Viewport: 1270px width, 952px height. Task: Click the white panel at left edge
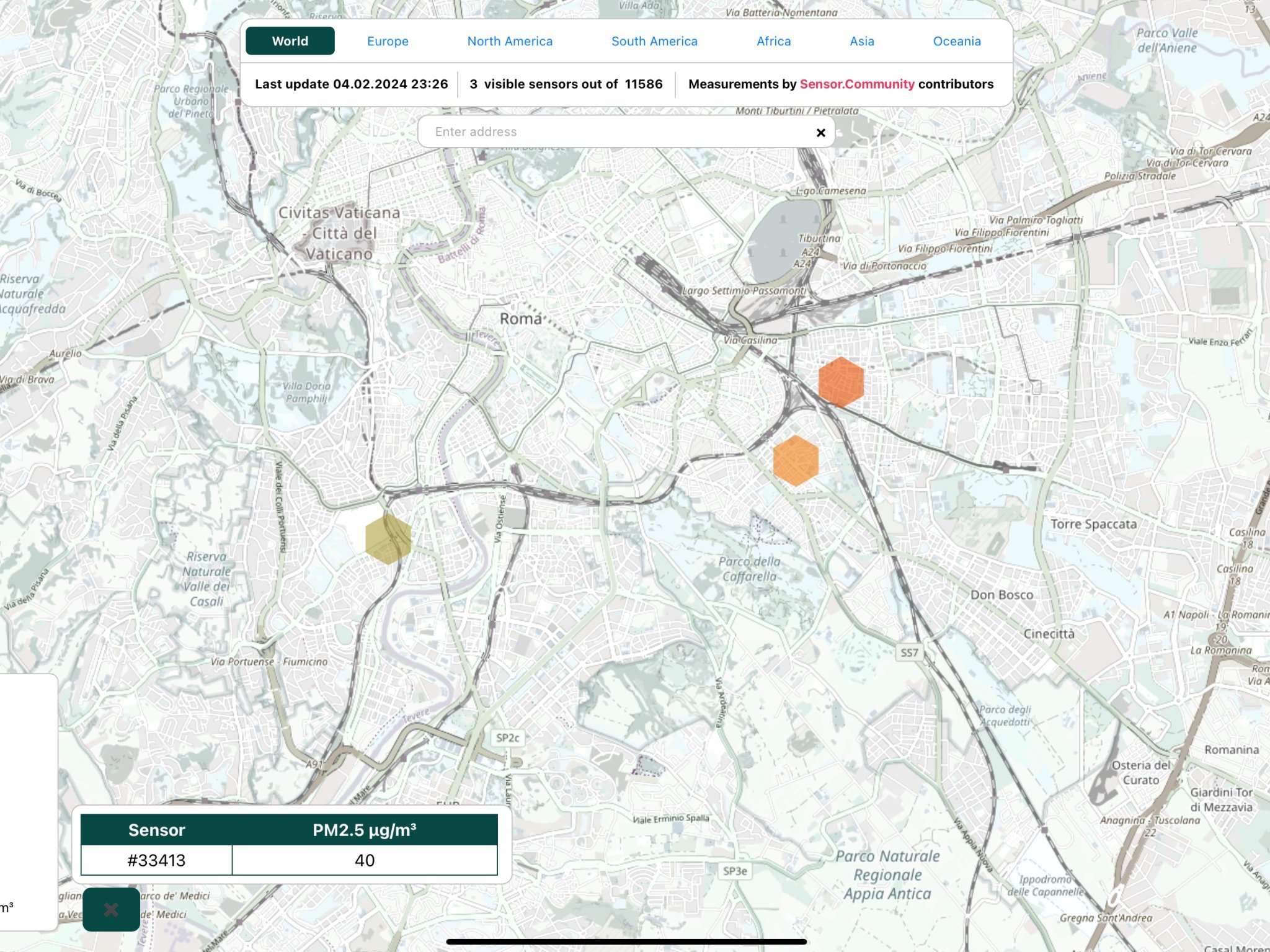(28, 800)
